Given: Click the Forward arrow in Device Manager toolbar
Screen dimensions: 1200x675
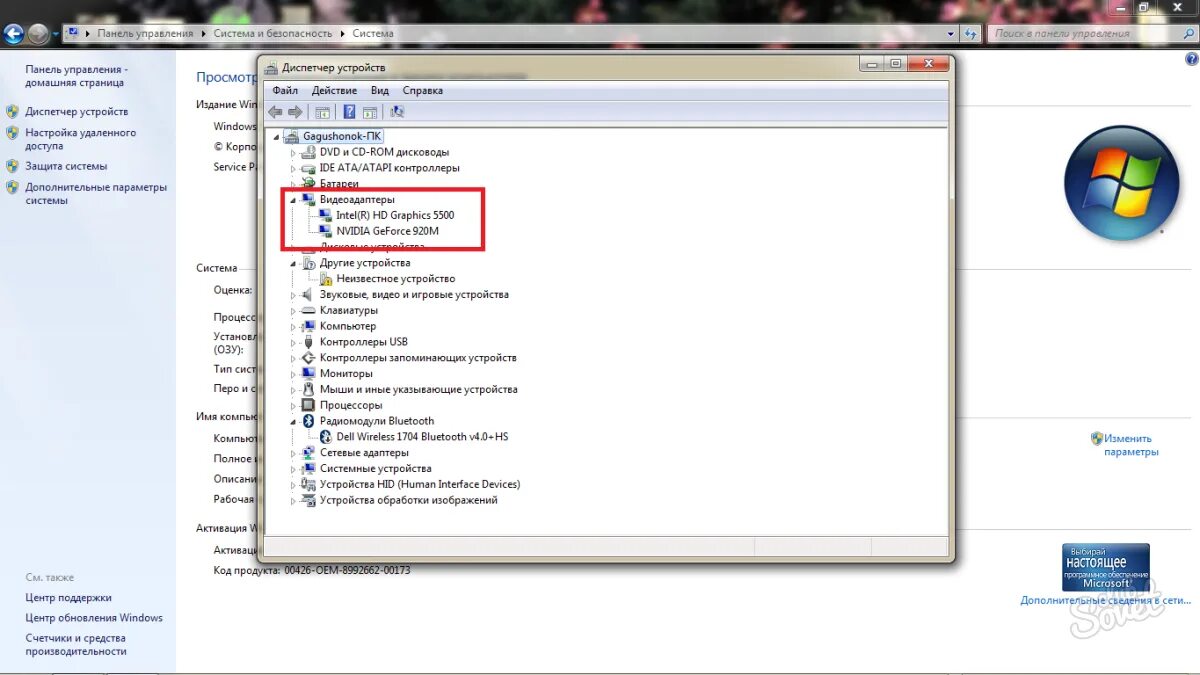Looking at the screenshot, I should tap(295, 112).
